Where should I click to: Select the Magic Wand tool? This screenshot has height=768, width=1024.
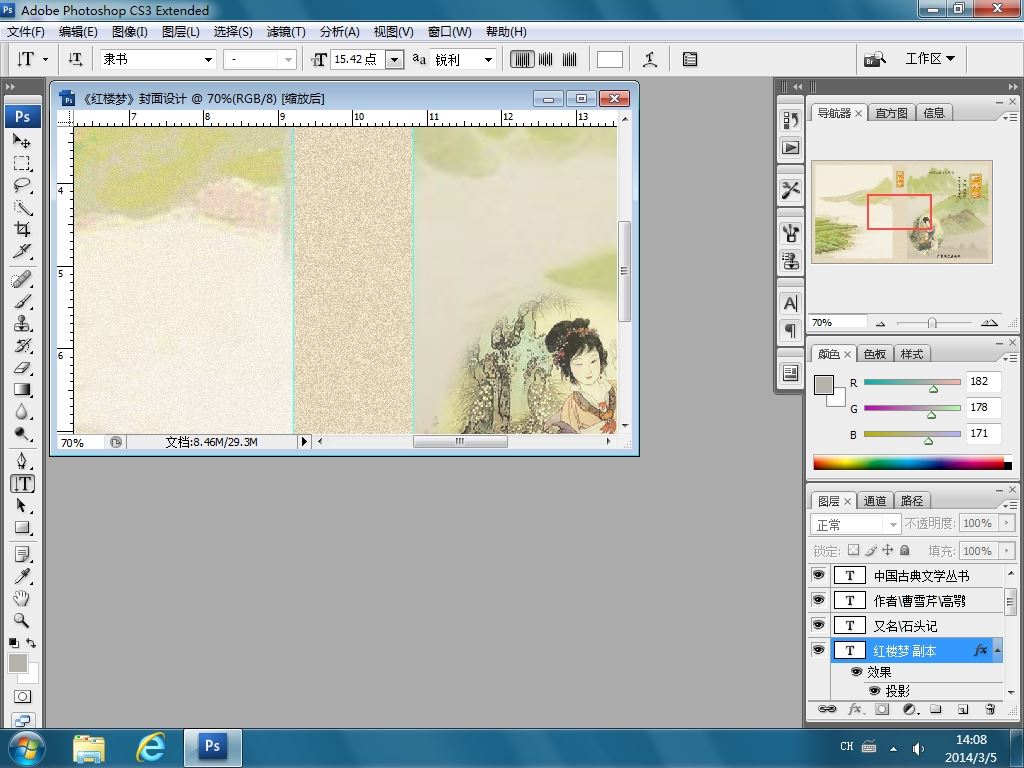click(x=22, y=208)
